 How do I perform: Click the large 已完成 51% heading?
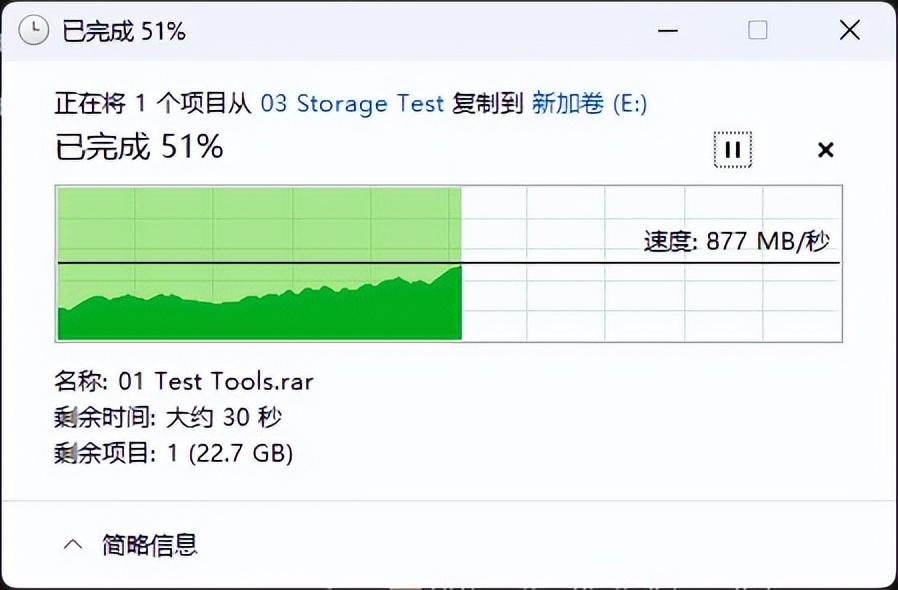pyautogui.click(x=139, y=148)
